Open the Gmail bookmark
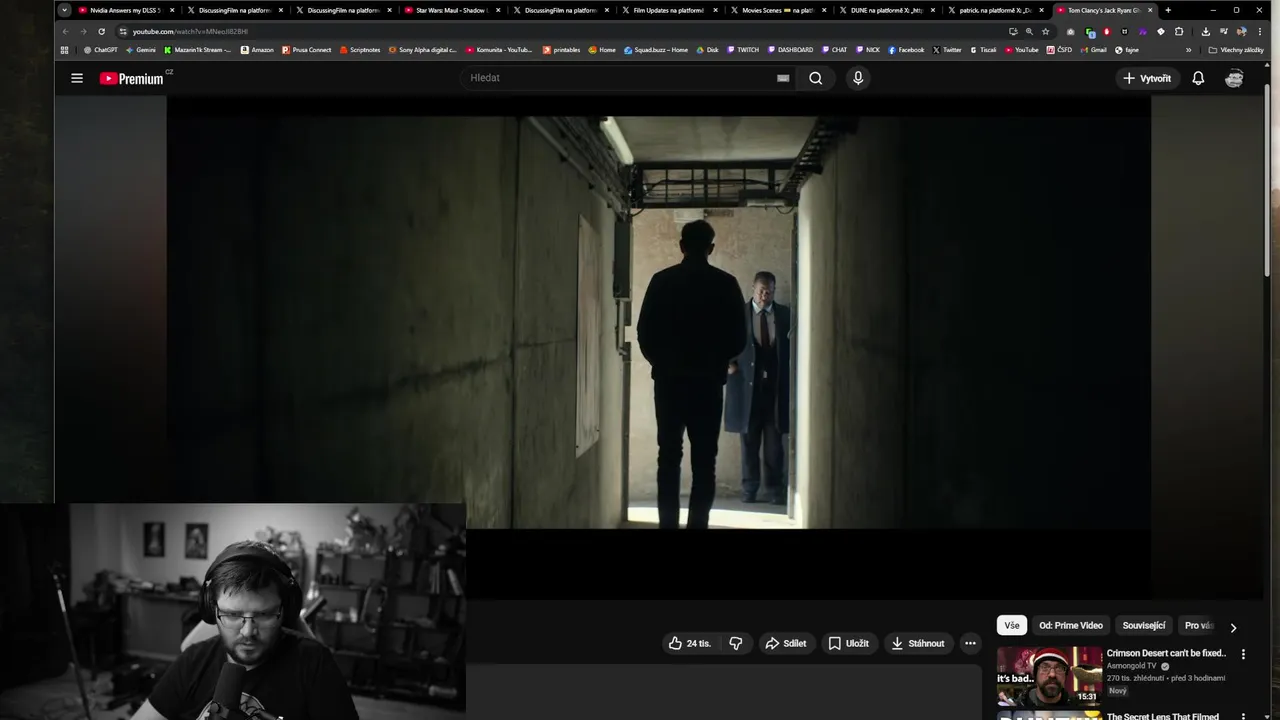The image size is (1280, 720). pos(1093,49)
